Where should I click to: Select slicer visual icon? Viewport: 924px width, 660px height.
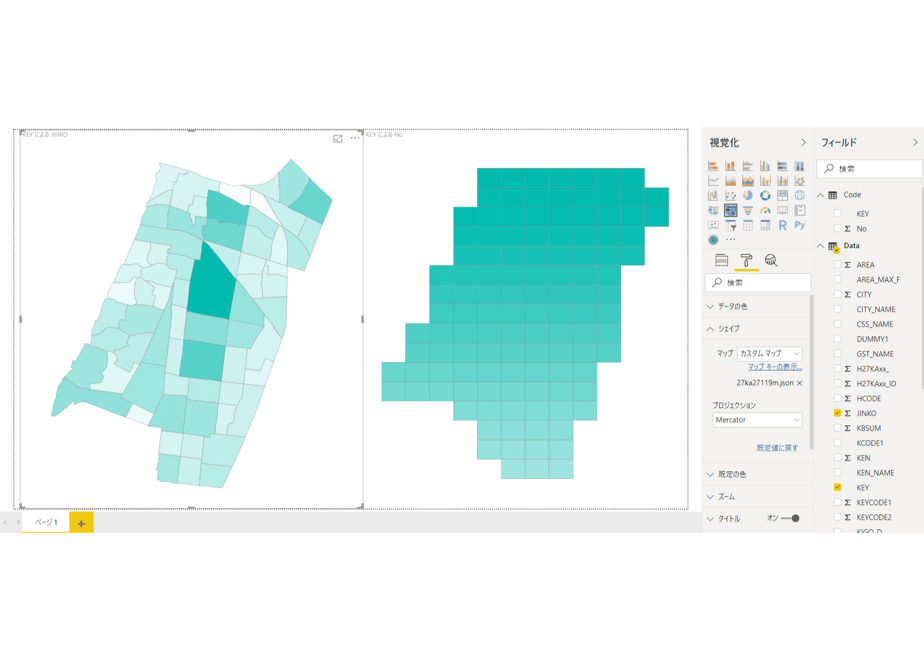730,225
